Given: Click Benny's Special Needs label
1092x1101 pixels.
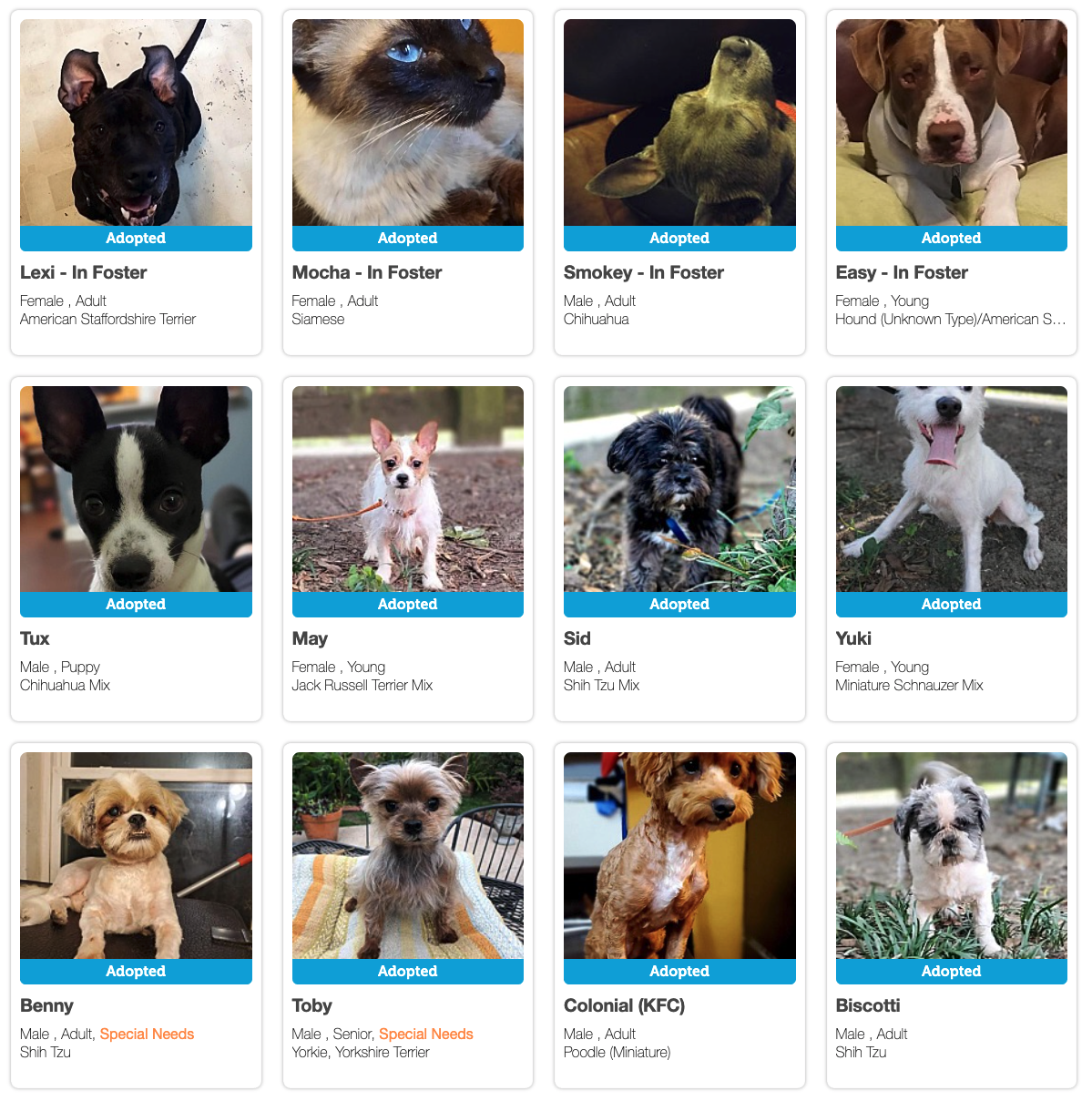Looking at the screenshot, I should pyautogui.click(x=147, y=1034).
